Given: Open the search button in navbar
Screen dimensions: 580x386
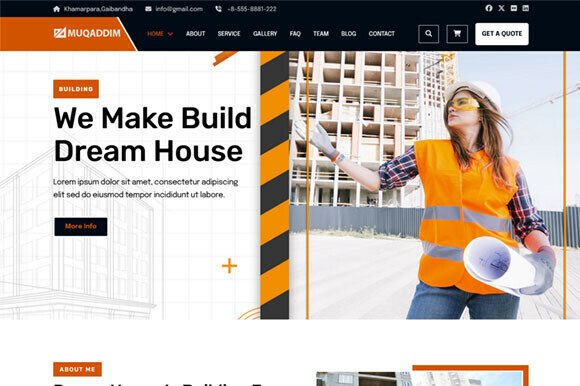Looking at the screenshot, I should [x=428, y=34].
